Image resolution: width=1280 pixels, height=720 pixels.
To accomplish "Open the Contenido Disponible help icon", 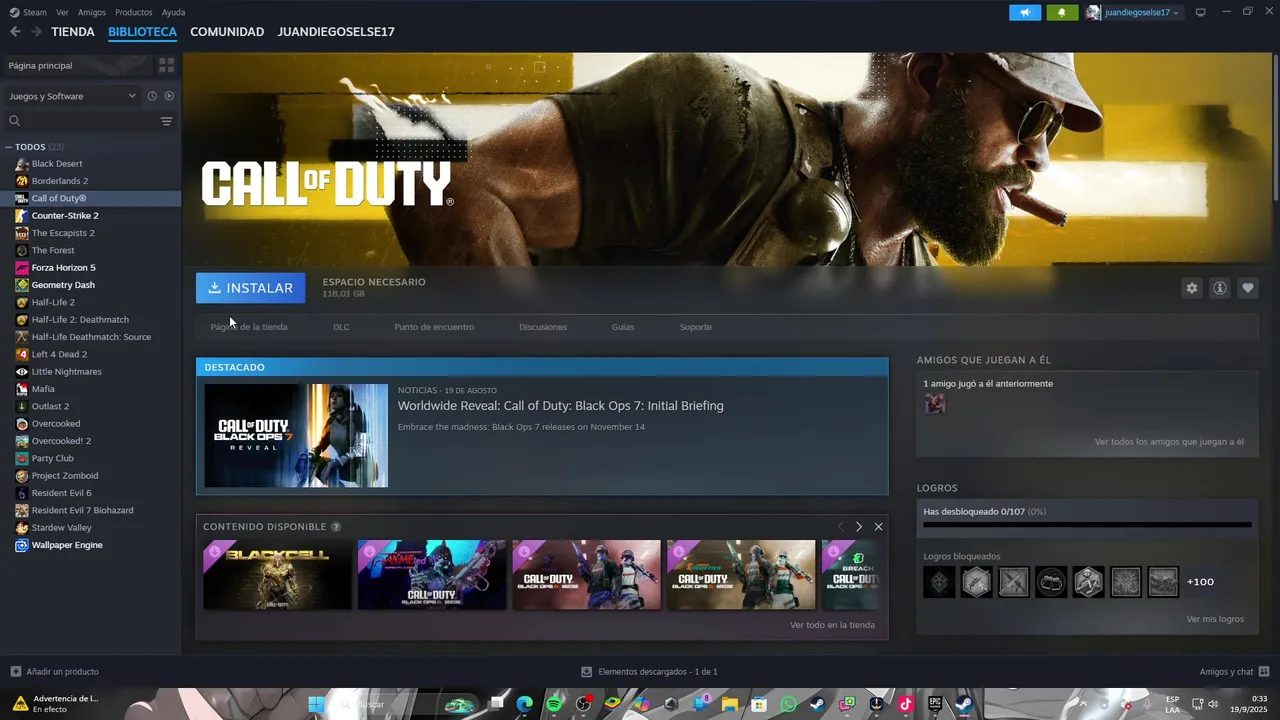I will pos(336,527).
